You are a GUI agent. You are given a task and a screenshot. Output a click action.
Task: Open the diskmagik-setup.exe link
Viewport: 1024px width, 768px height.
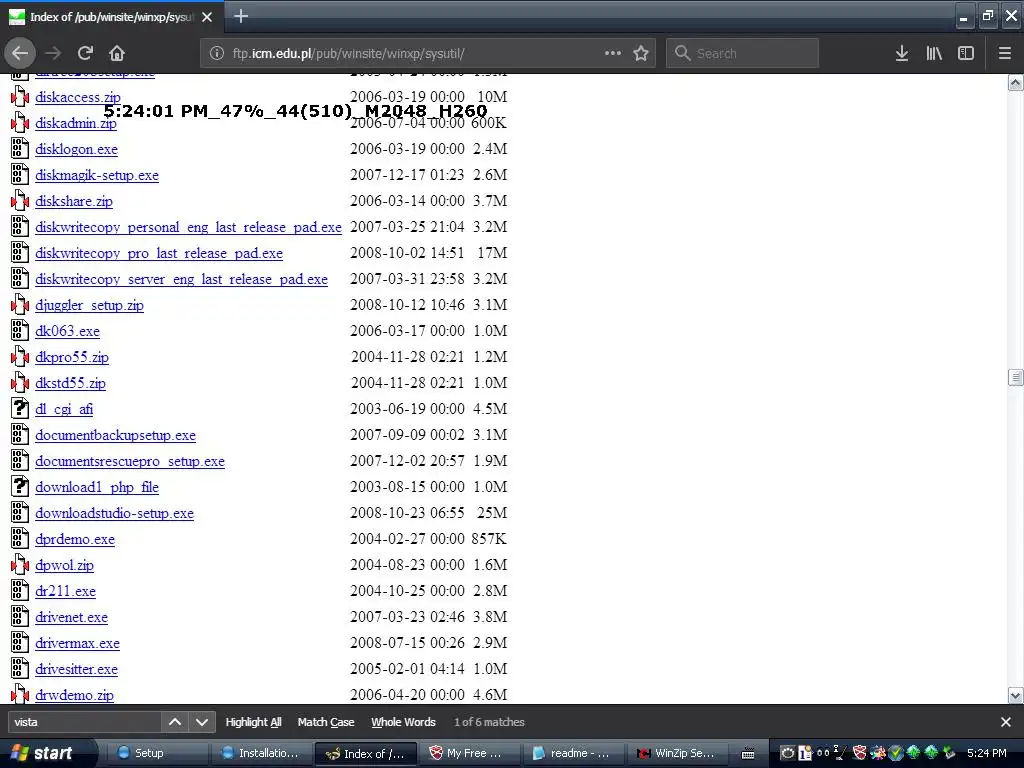pos(97,175)
